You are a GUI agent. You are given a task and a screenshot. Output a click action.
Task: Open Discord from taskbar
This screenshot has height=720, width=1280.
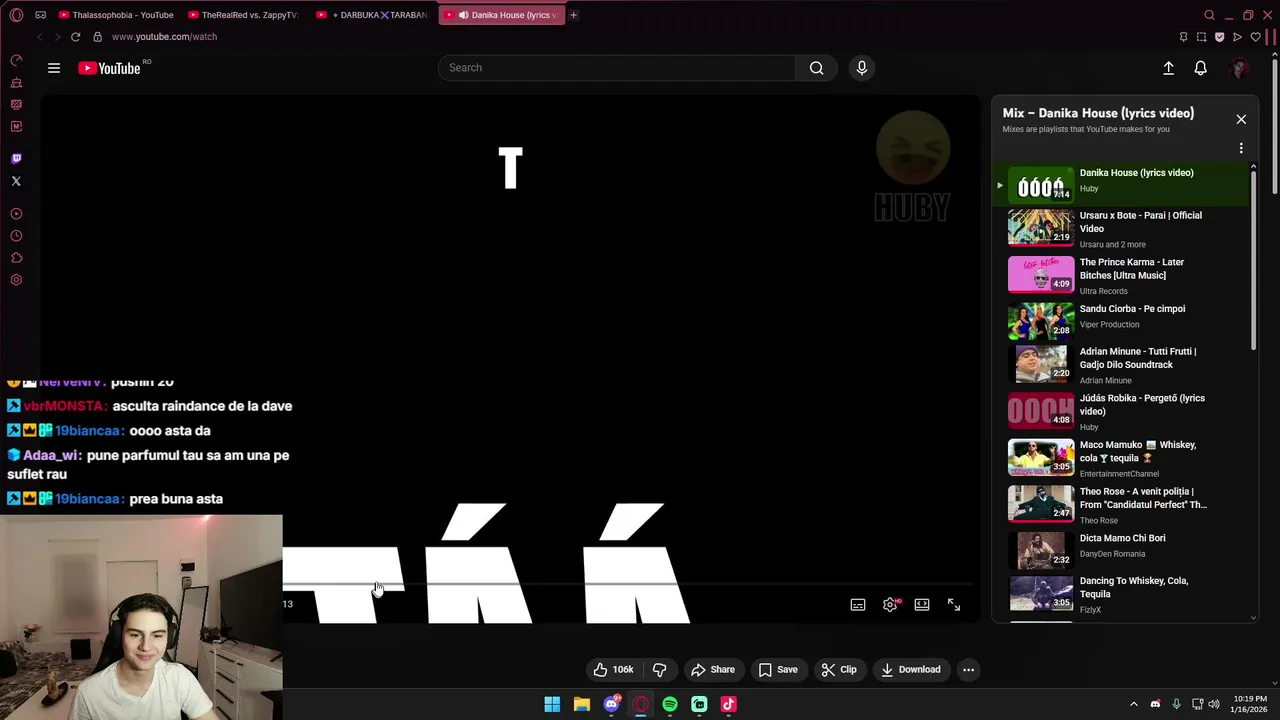tap(611, 704)
